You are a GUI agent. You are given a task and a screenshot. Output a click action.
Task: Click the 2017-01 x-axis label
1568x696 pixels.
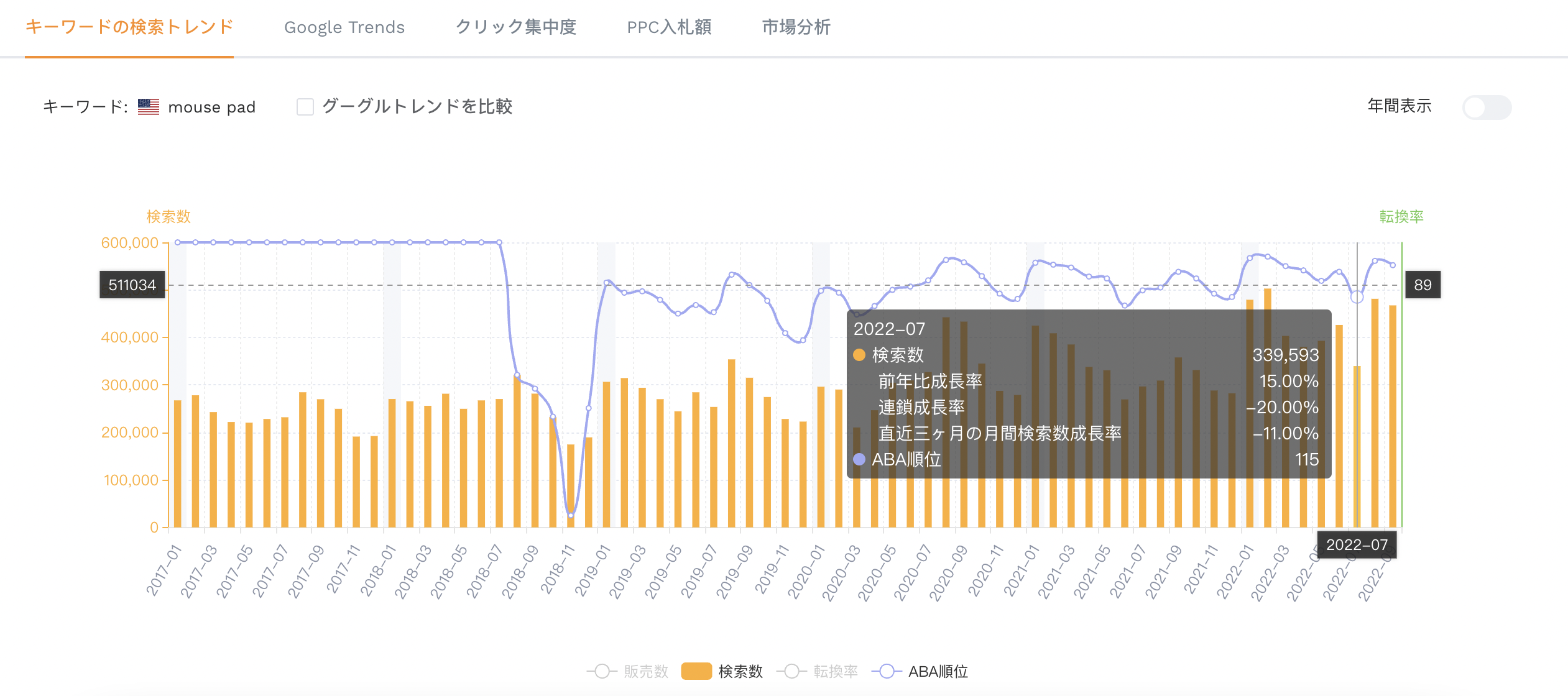tap(164, 570)
